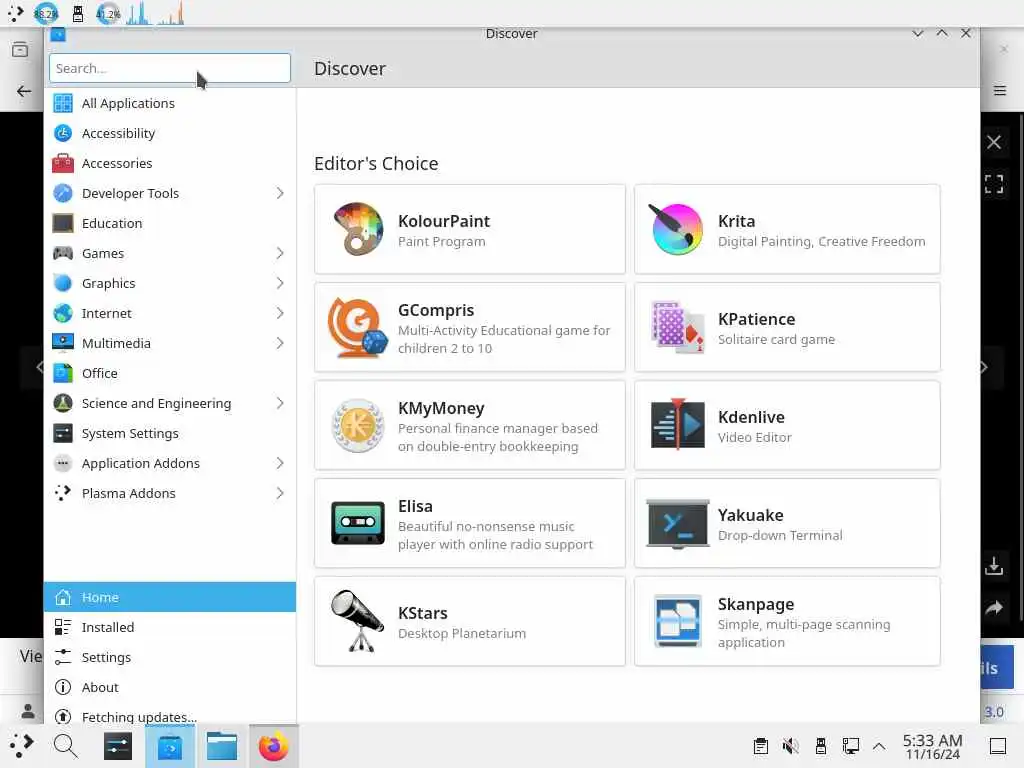Open the KolourPaint title link
Screen dimensions: 1024x768
click(x=443, y=221)
